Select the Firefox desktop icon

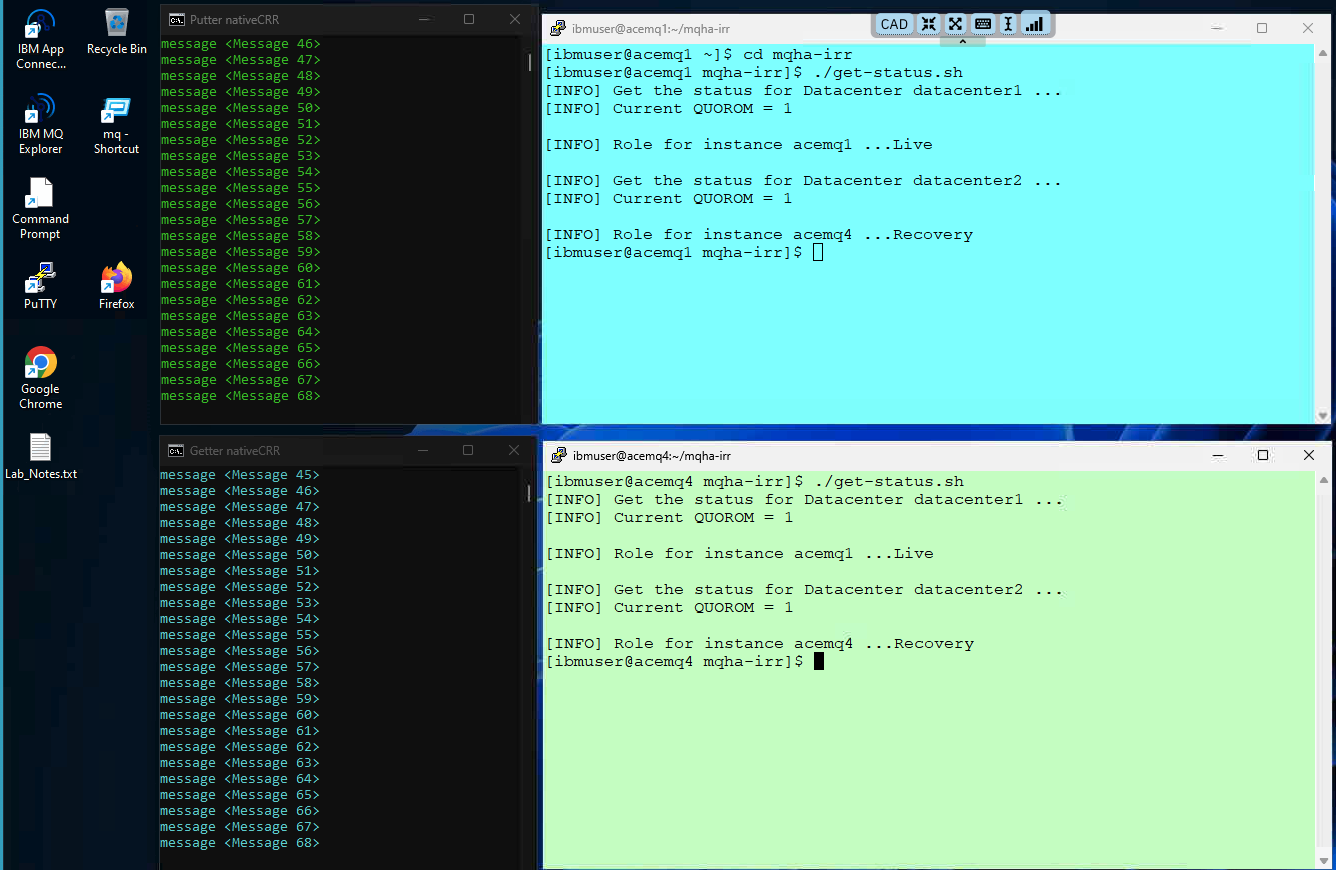(x=116, y=286)
